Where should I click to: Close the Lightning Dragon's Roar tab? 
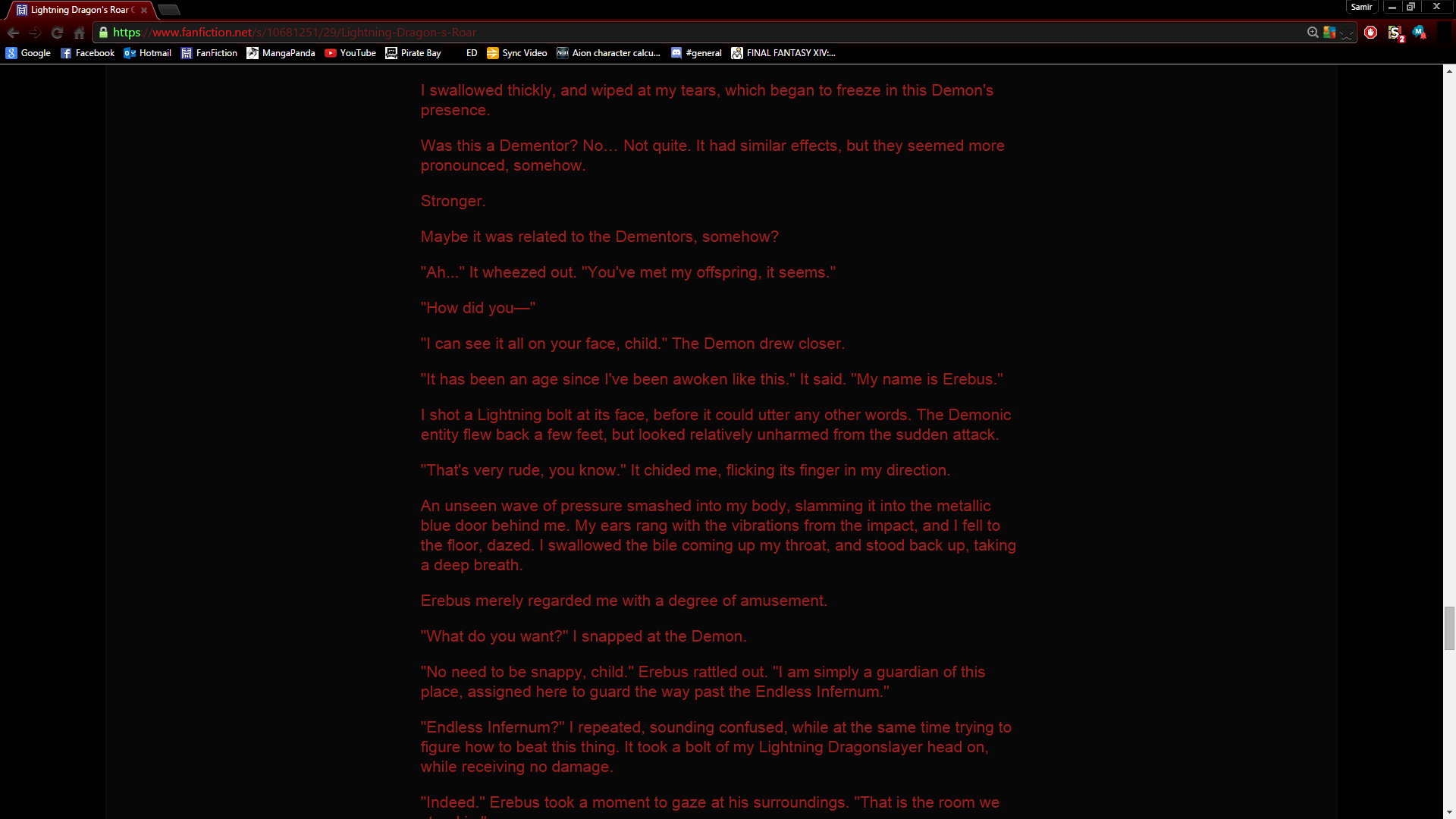point(144,11)
